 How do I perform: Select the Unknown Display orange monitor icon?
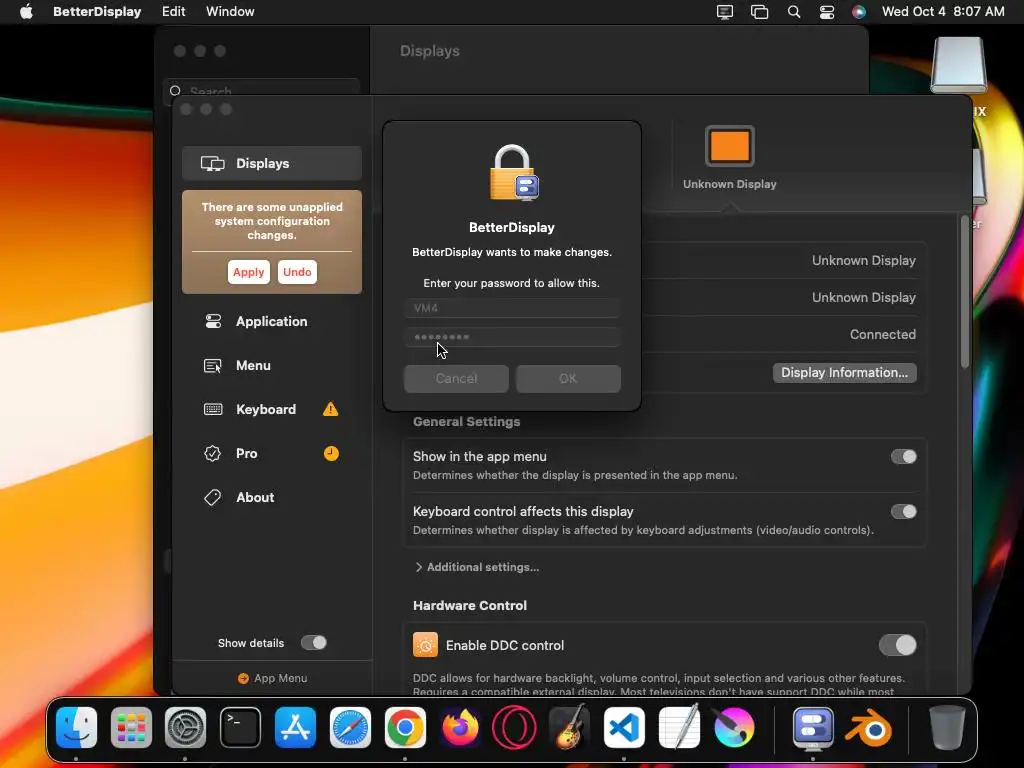point(729,146)
